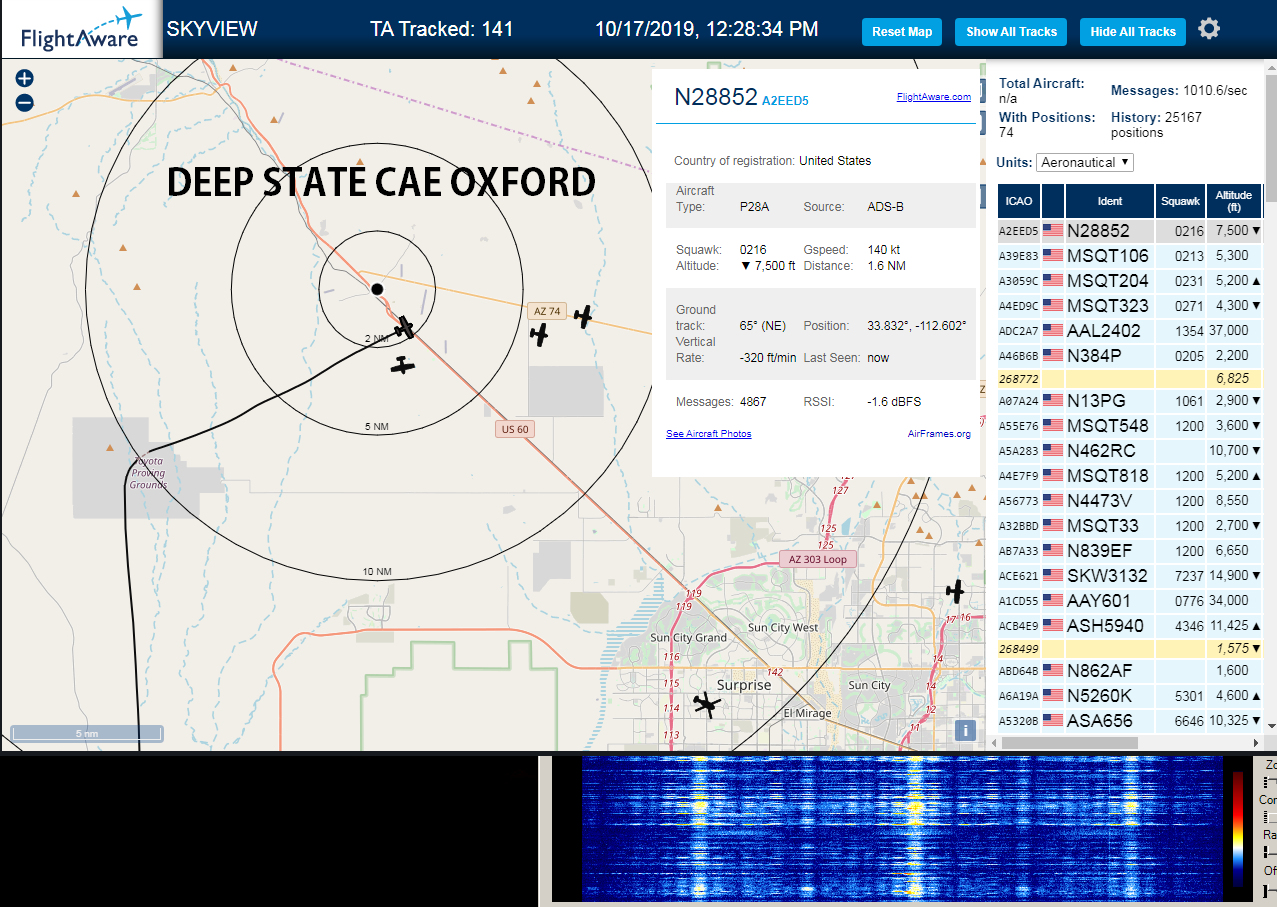Select the N5260K row
Viewport: 1277px width, 907px height.
(x=1130, y=695)
